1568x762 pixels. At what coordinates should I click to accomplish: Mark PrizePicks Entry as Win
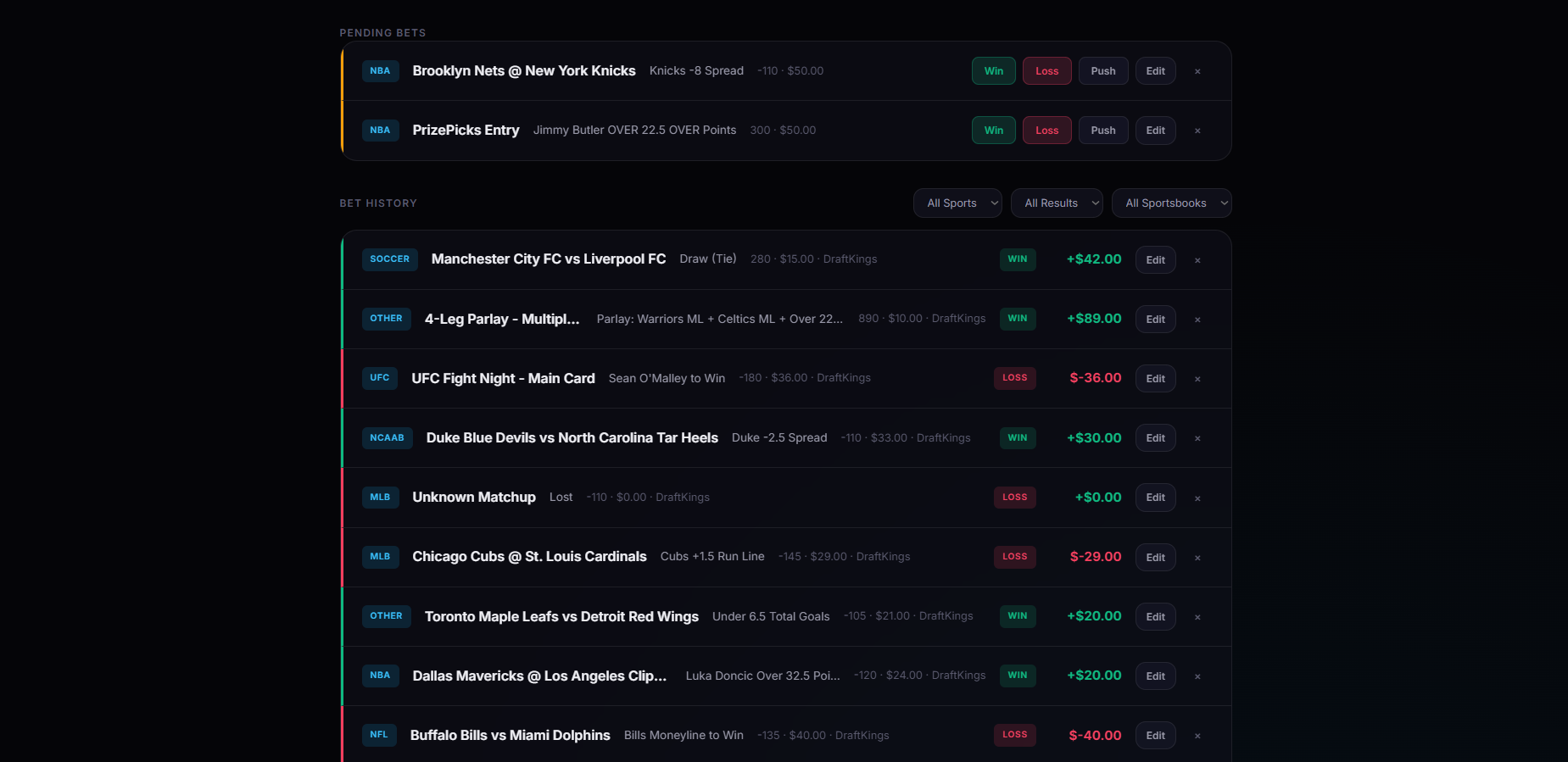(994, 131)
